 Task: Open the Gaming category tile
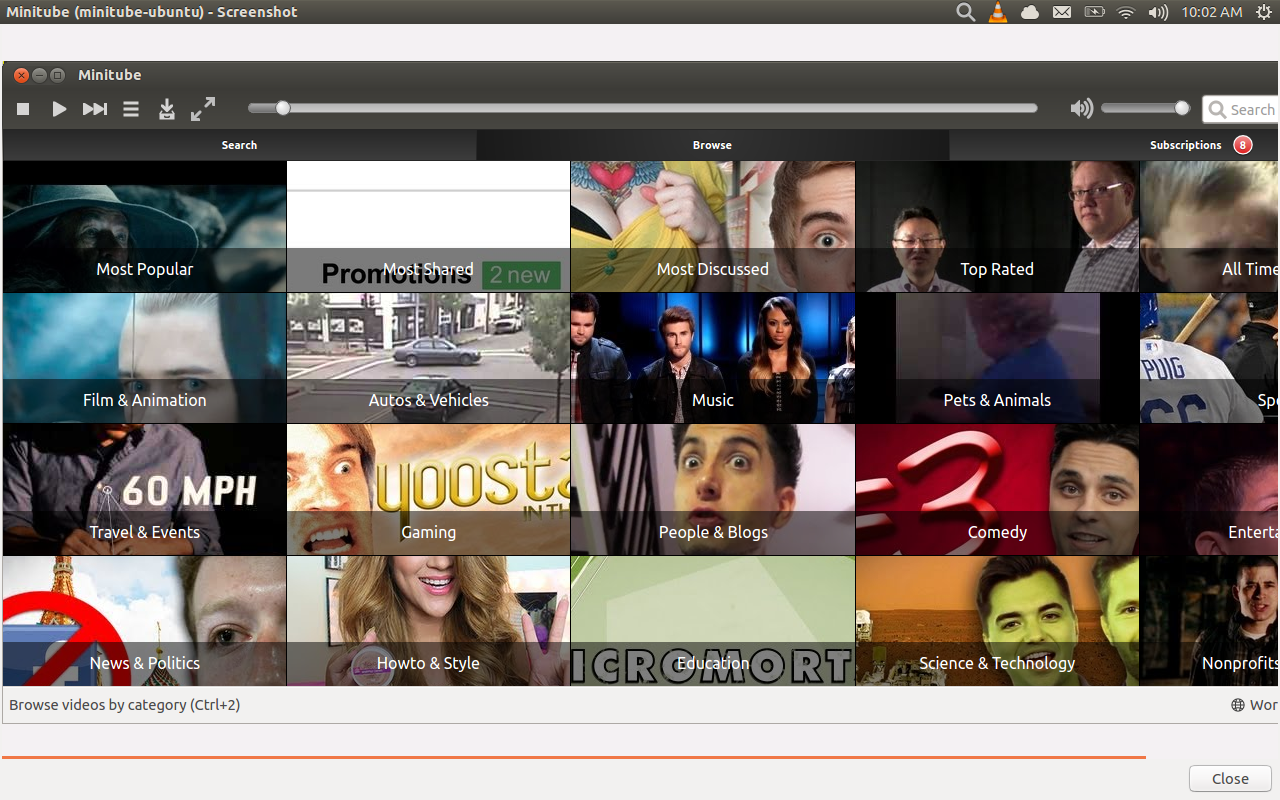[428, 490]
